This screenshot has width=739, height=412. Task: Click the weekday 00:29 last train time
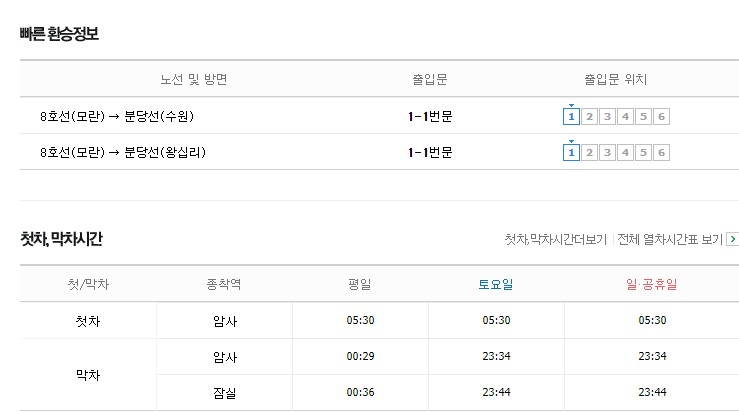[x=361, y=356]
